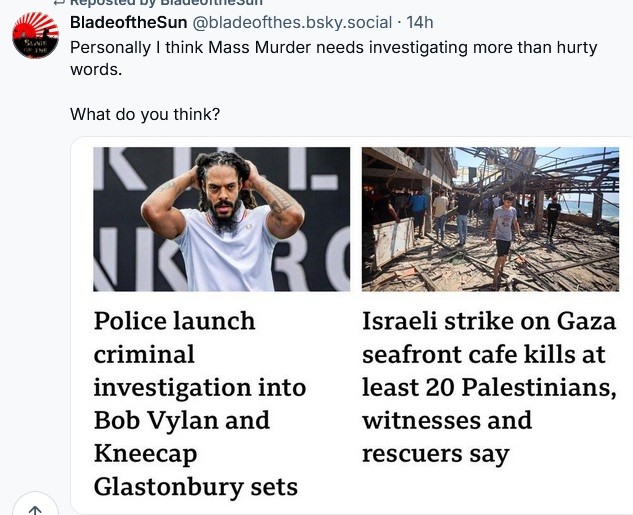The height and width of the screenshot is (515, 633).
Task: Click the 'Israeli strike on Gaza' headline
Action: [x=488, y=321]
